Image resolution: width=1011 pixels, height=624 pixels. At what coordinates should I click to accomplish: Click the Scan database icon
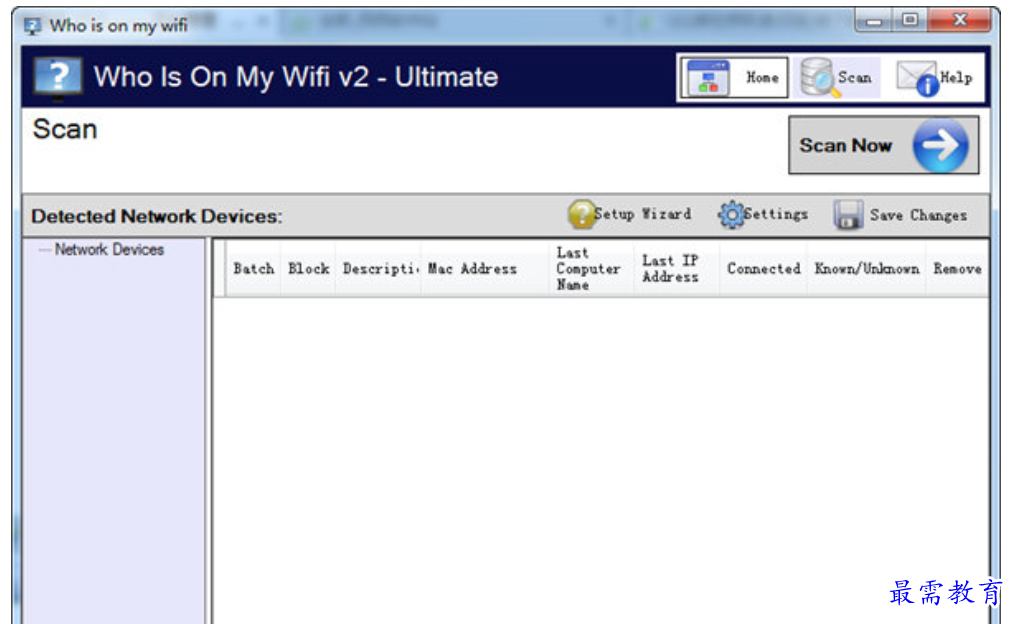819,77
